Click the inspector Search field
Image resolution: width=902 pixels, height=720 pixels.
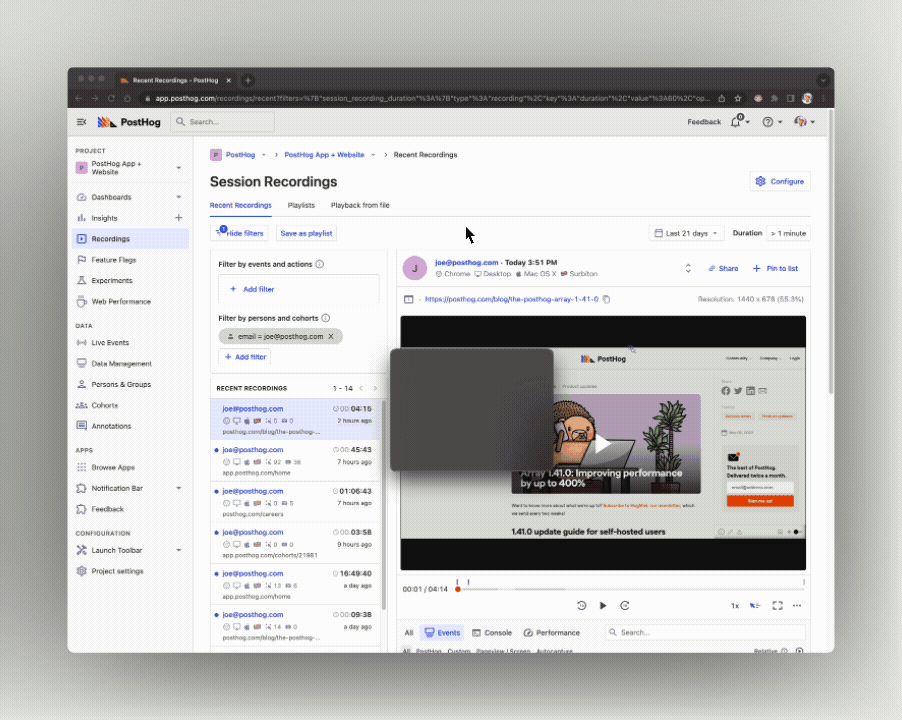[710, 632]
